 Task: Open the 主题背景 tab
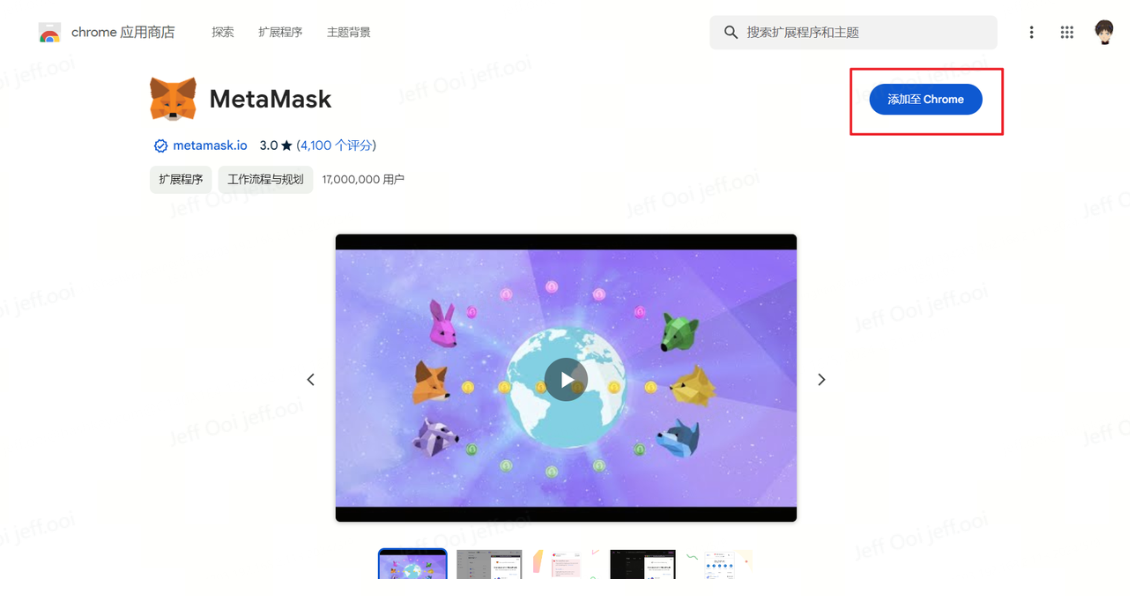point(349,32)
